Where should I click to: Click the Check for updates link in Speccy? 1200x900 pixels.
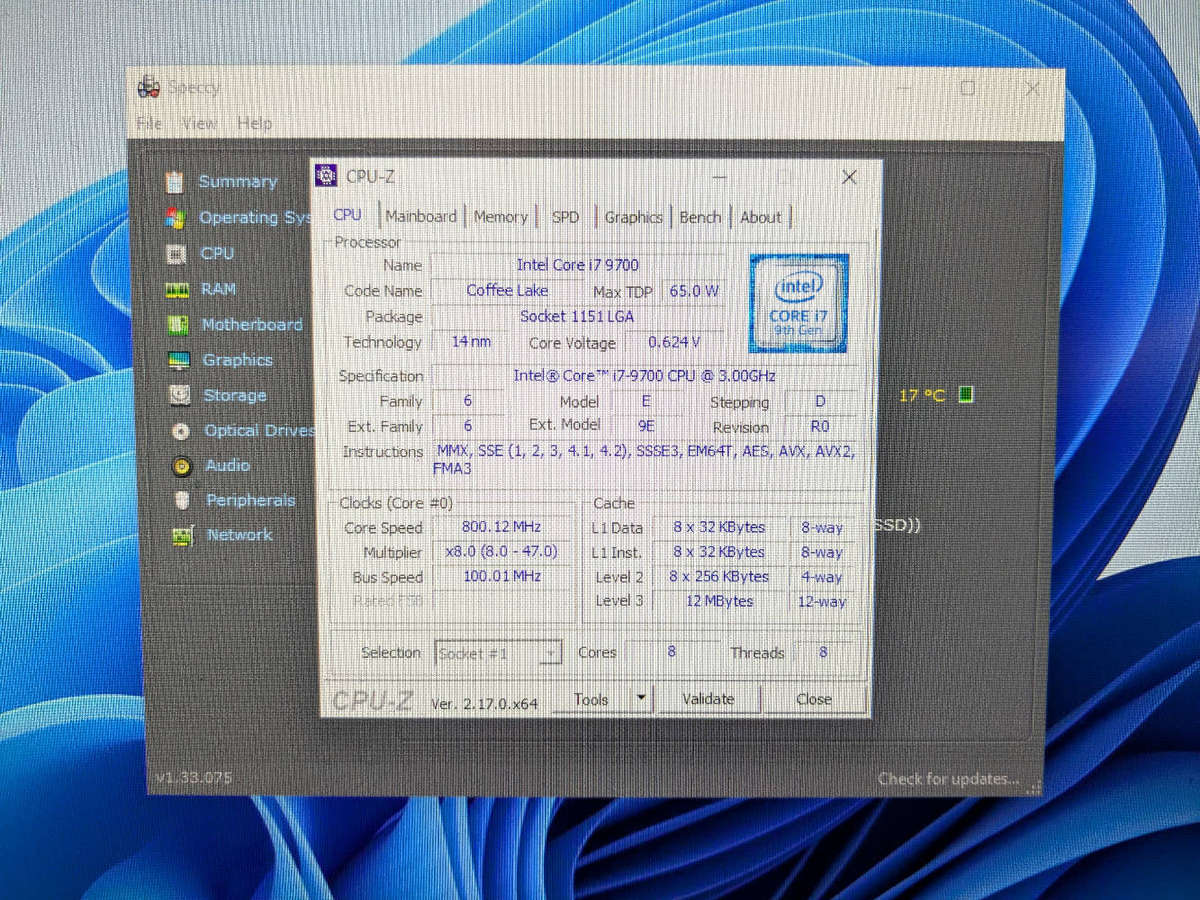pos(948,778)
